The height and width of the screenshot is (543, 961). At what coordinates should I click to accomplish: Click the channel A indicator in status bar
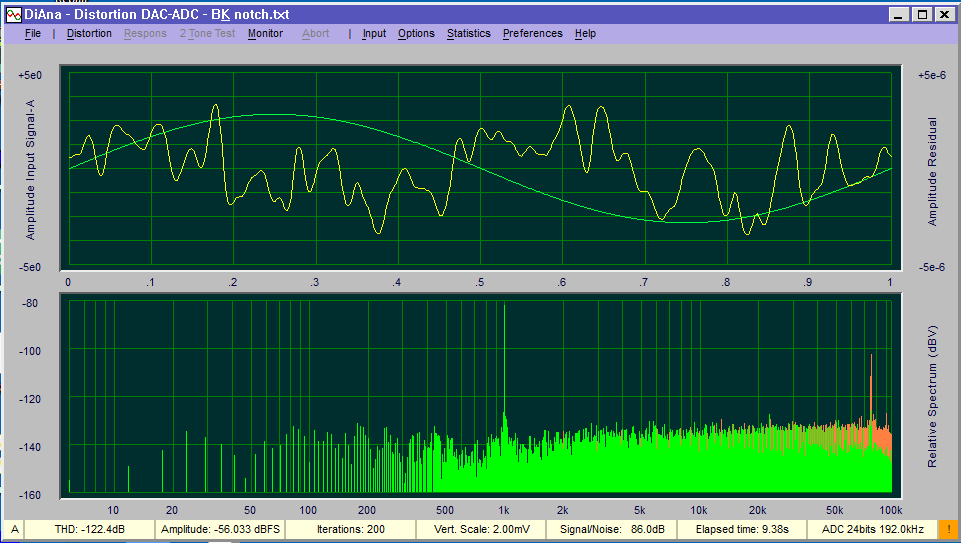pos(15,530)
